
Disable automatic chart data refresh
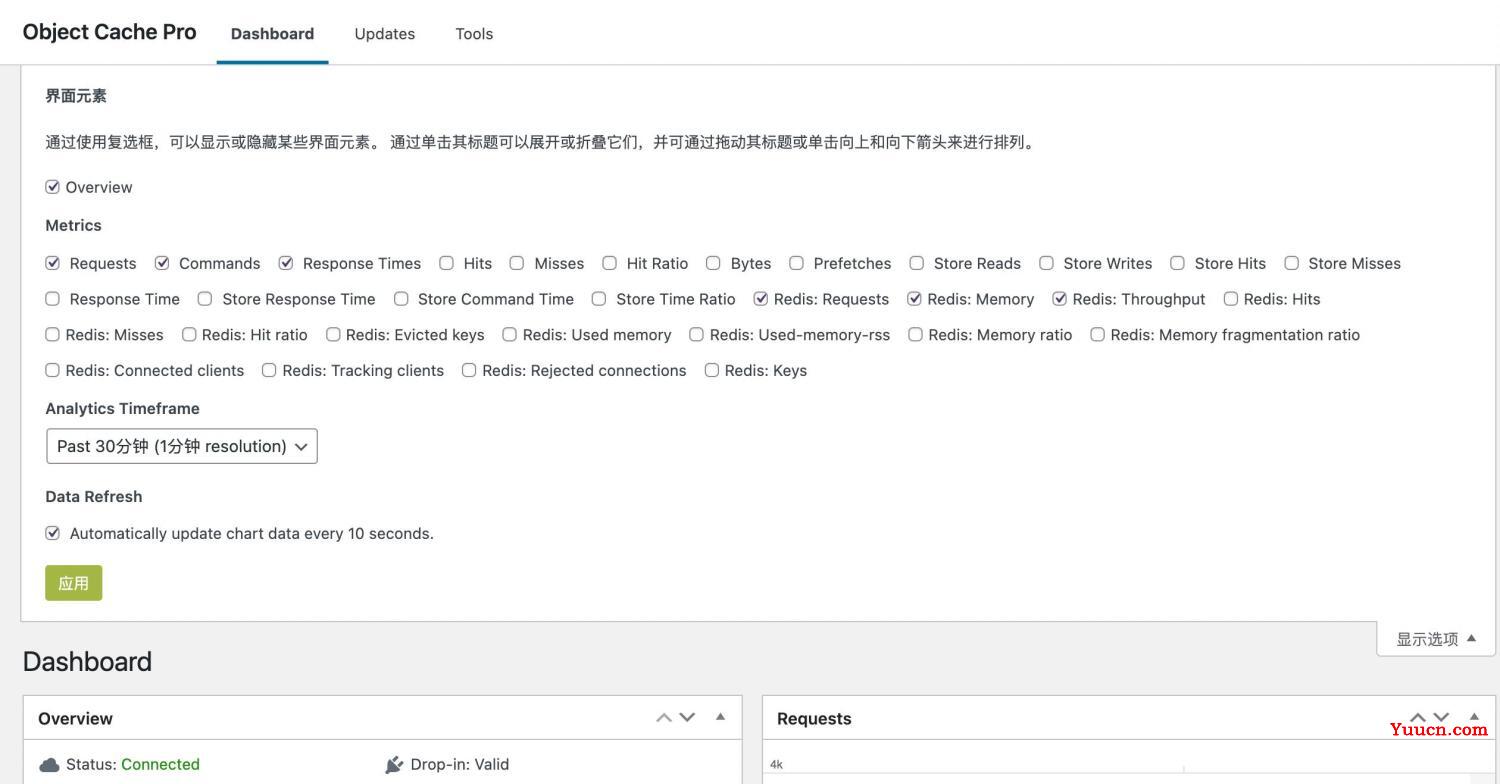[53, 533]
